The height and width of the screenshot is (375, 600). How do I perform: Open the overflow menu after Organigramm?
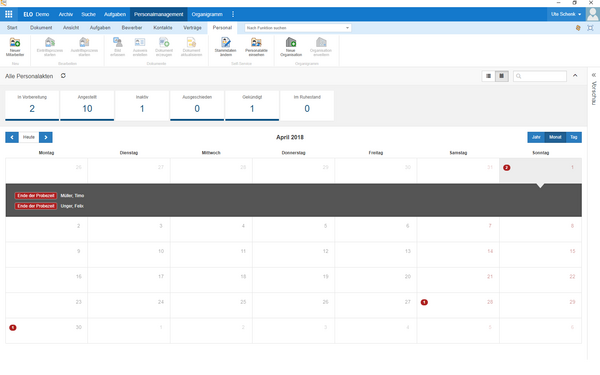tap(233, 14)
